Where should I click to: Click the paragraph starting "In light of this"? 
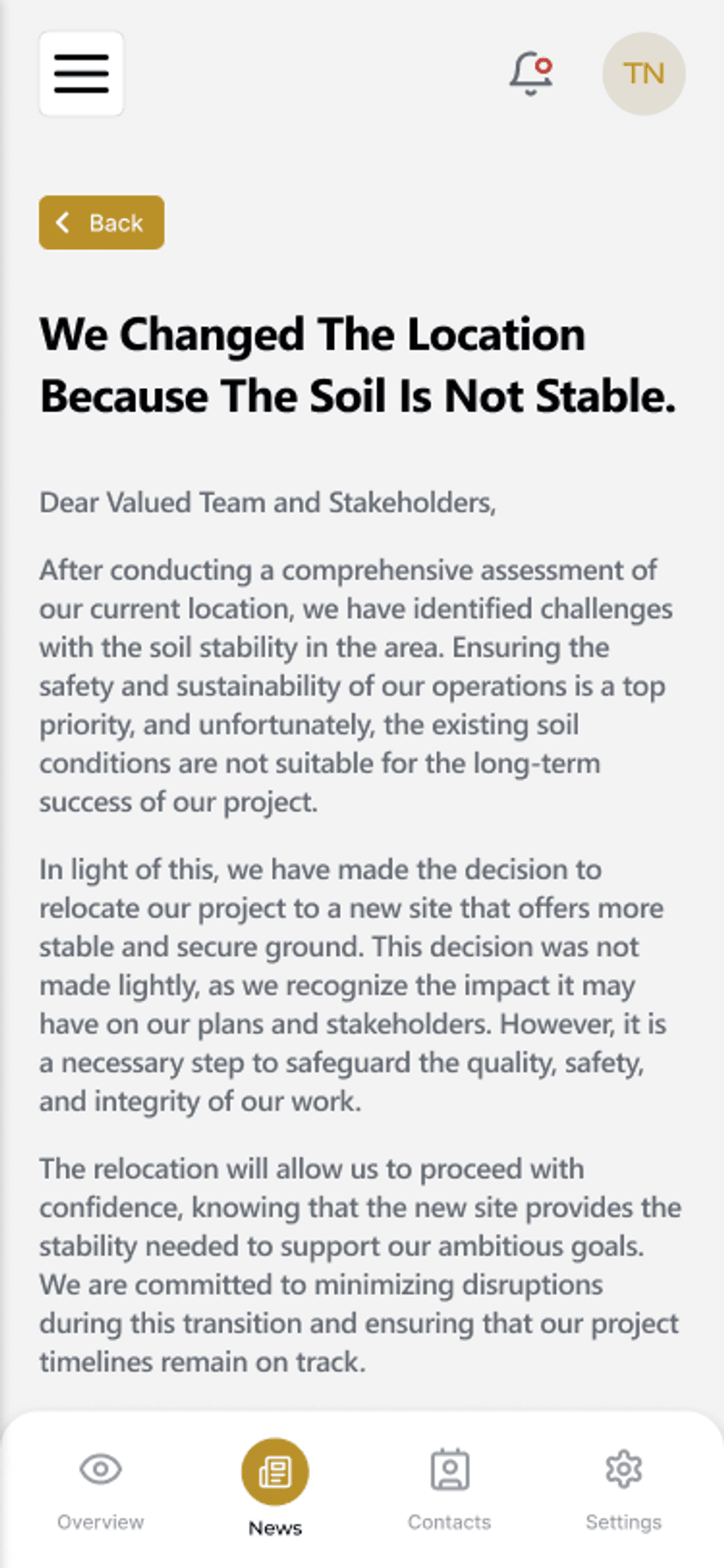352,985
